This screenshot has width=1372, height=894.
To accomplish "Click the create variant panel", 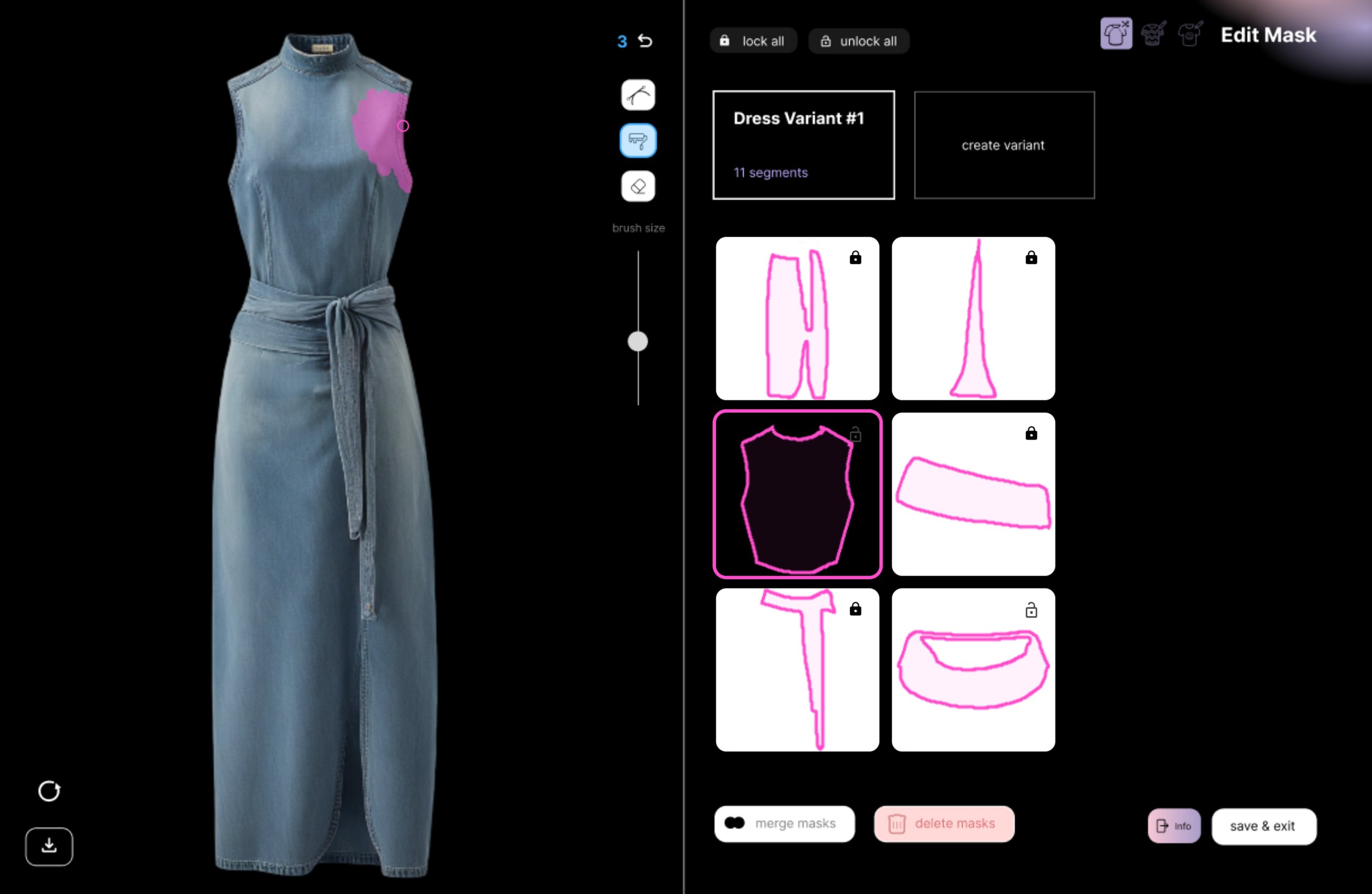I will [1004, 145].
